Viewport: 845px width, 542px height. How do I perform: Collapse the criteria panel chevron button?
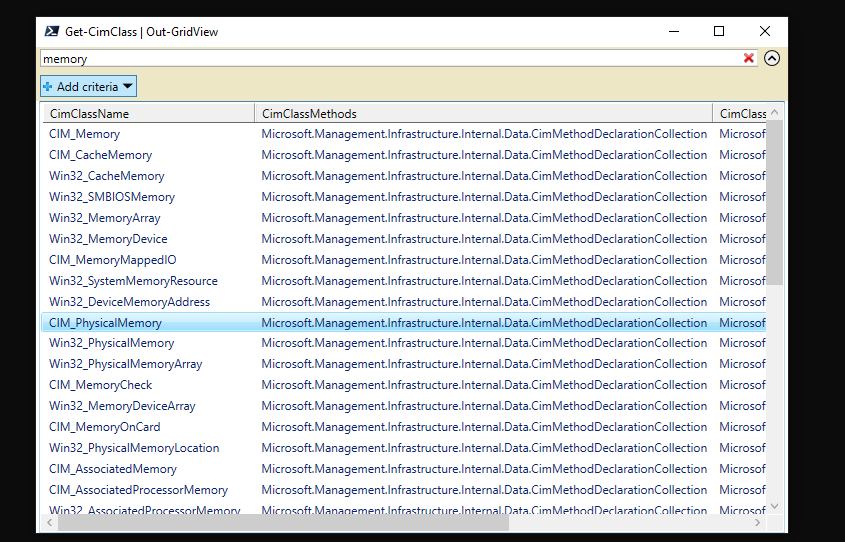click(x=771, y=58)
